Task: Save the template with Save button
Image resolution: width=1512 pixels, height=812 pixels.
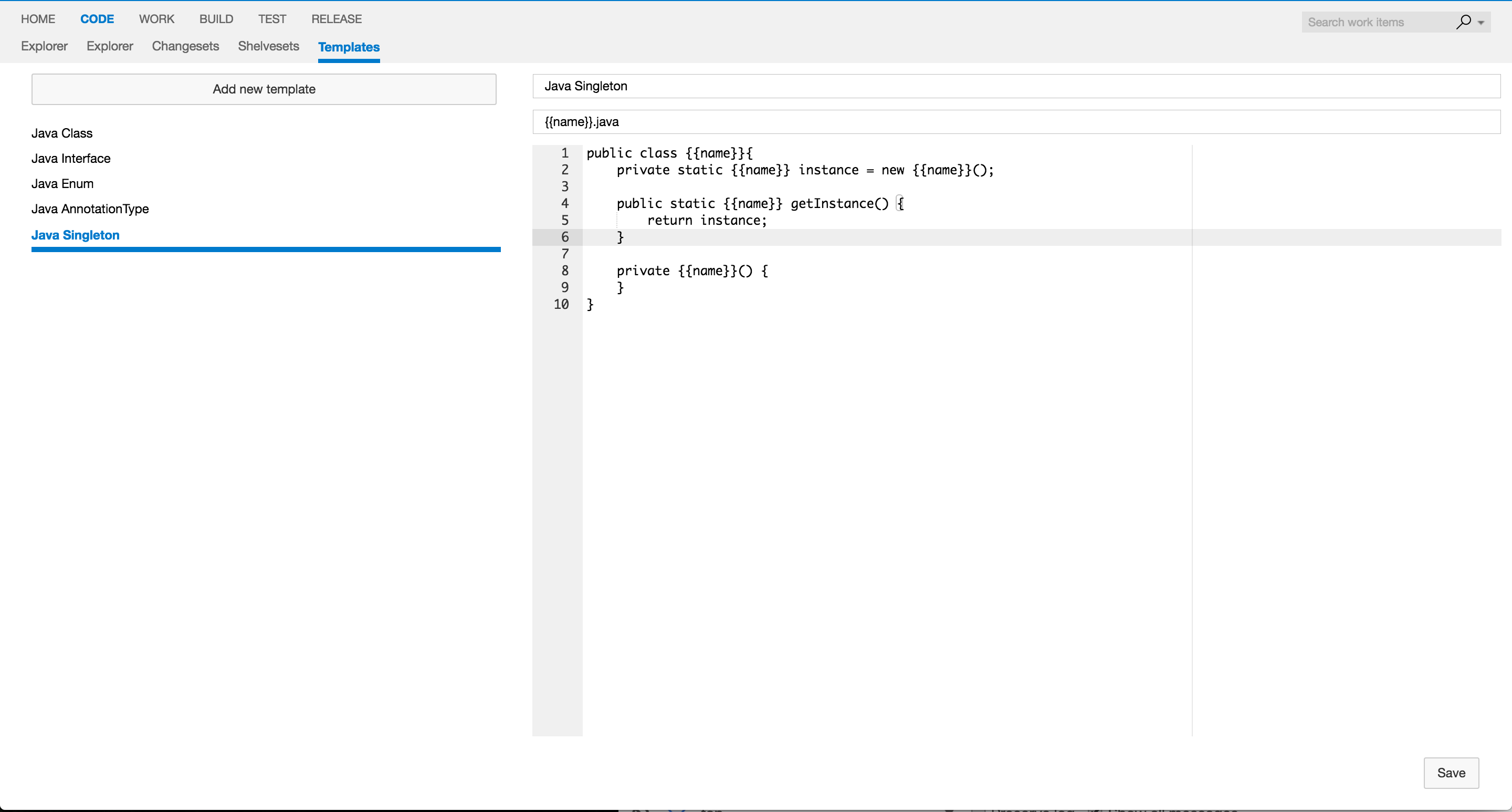Action: click(1451, 773)
